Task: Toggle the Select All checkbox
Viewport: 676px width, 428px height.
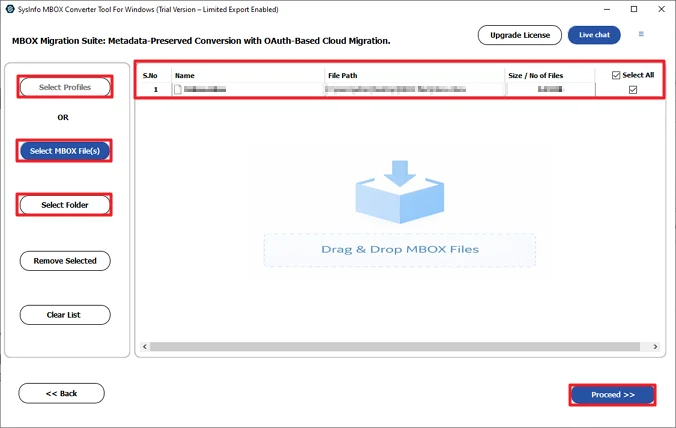Action: (616, 75)
